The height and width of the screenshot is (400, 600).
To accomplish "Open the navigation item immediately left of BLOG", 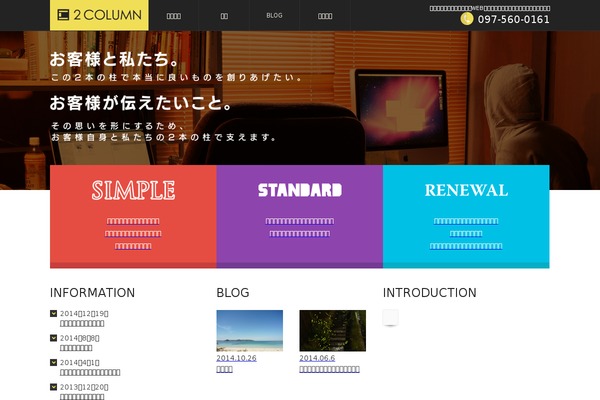I will 224,15.
